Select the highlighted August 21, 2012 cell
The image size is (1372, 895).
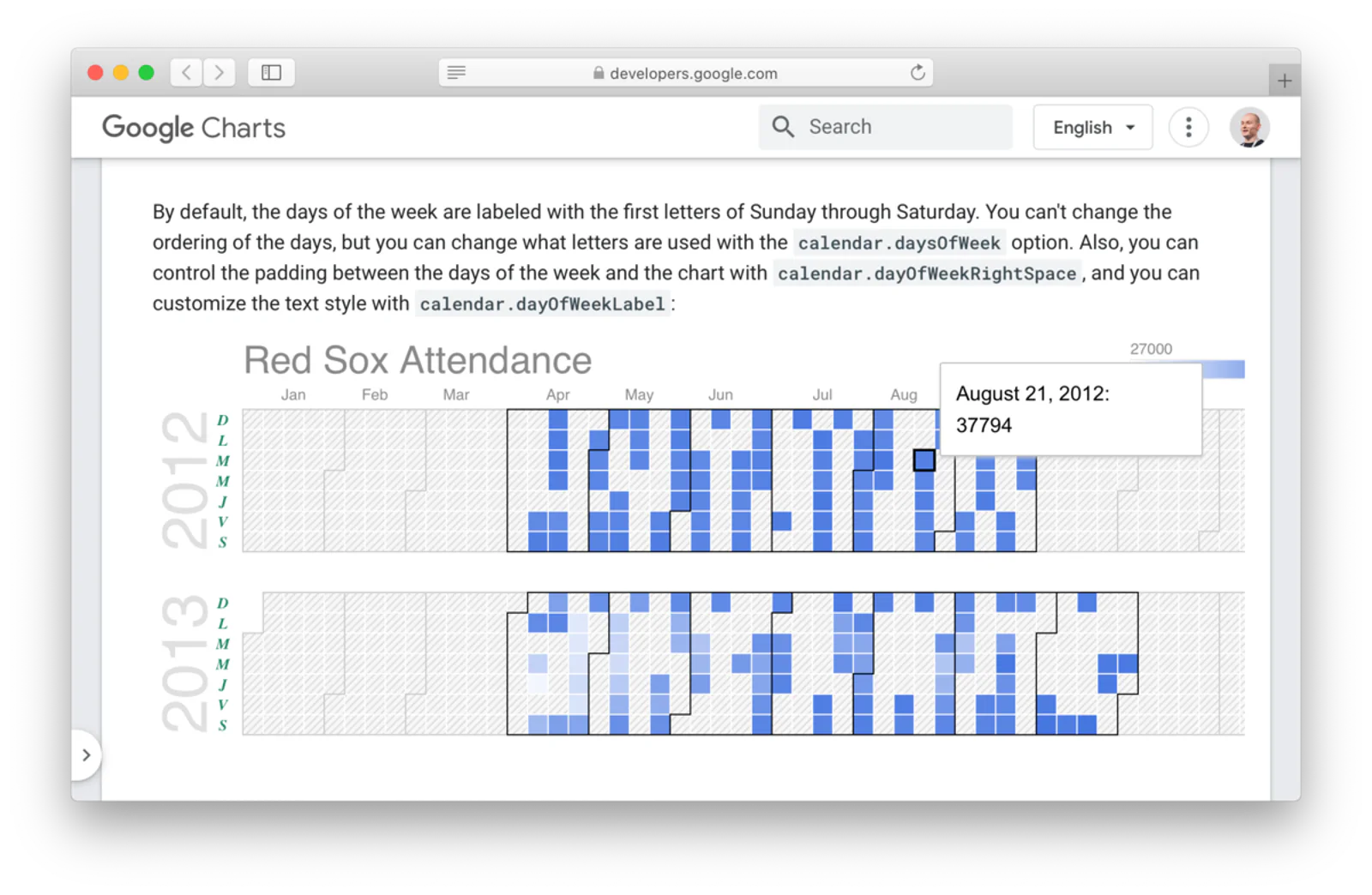point(924,460)
